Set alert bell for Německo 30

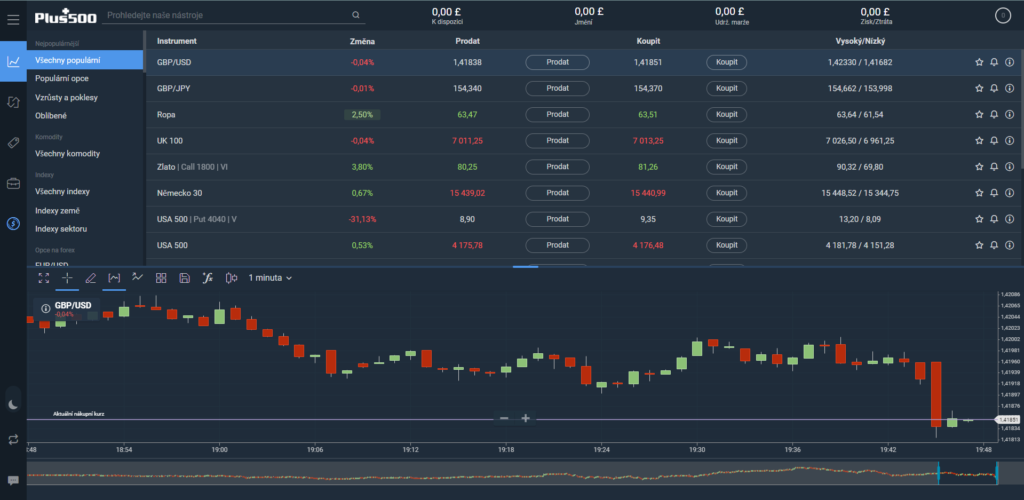994,193
